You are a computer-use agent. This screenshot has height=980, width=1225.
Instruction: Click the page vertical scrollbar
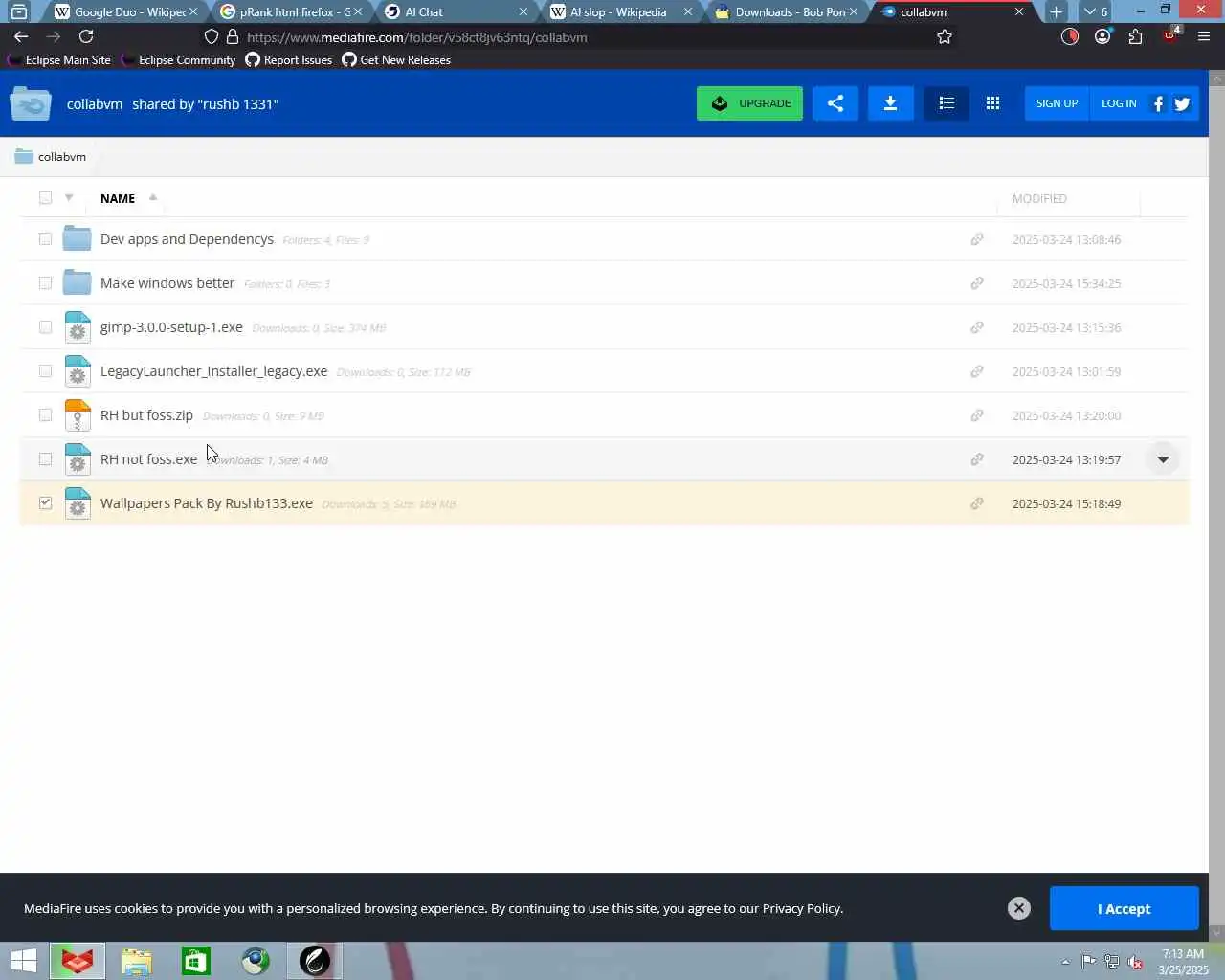click(x=1216, y=505)
